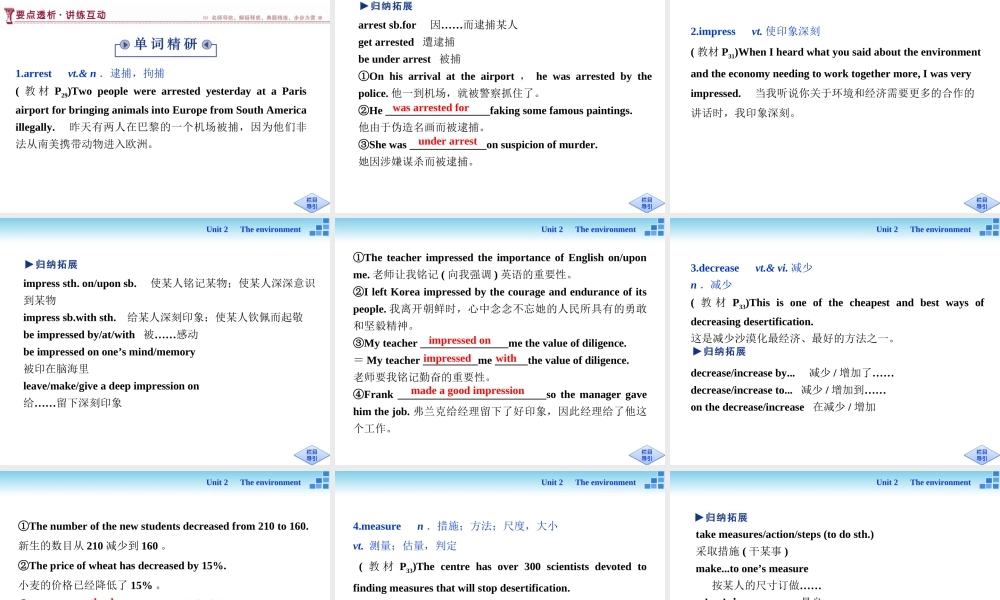The width and height of the screenshot is (1000, 600).
Task: Click the '2.impress' heading
Action: 713,31
